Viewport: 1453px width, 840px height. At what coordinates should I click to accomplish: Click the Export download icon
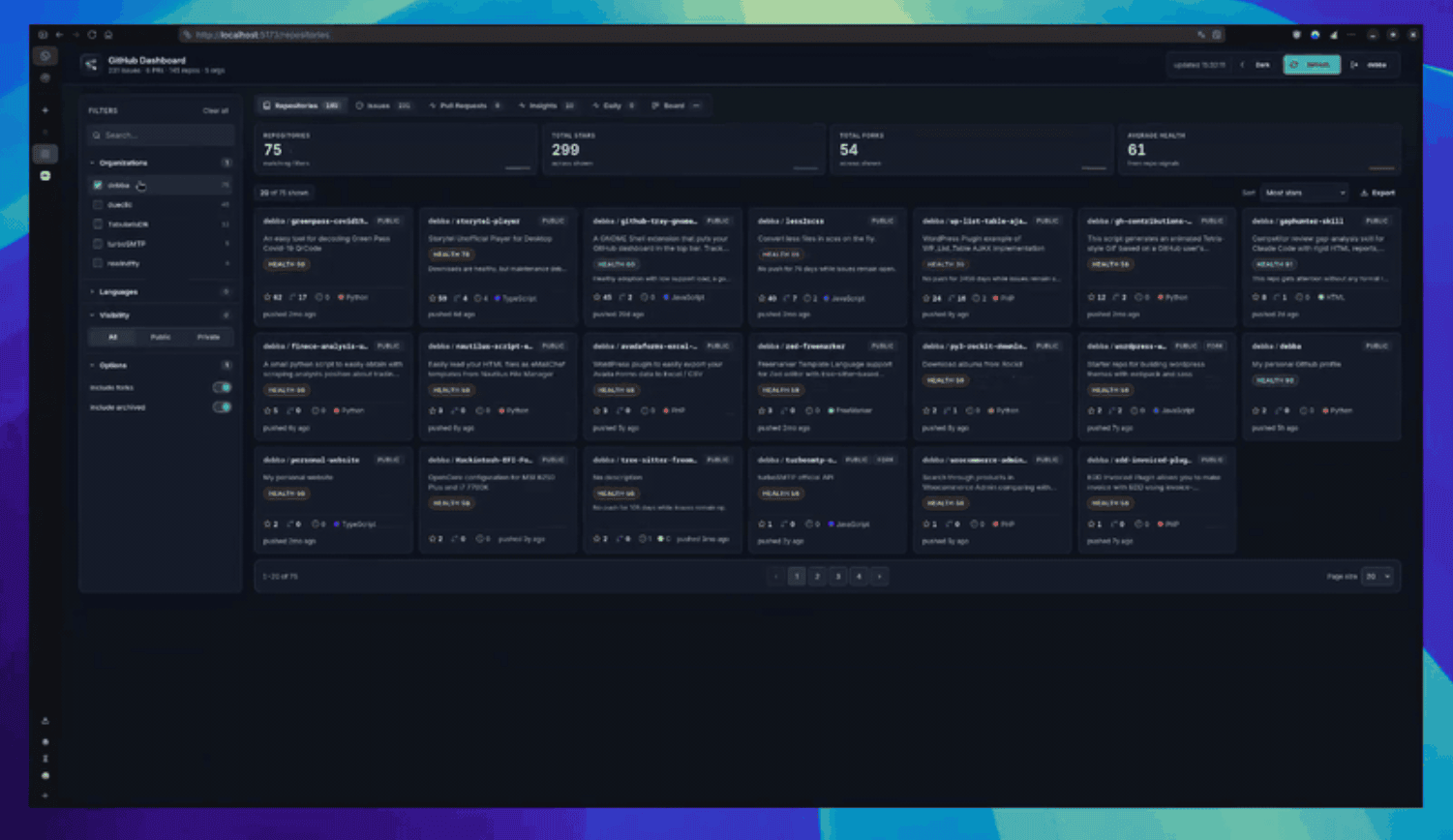[1364, 193]
